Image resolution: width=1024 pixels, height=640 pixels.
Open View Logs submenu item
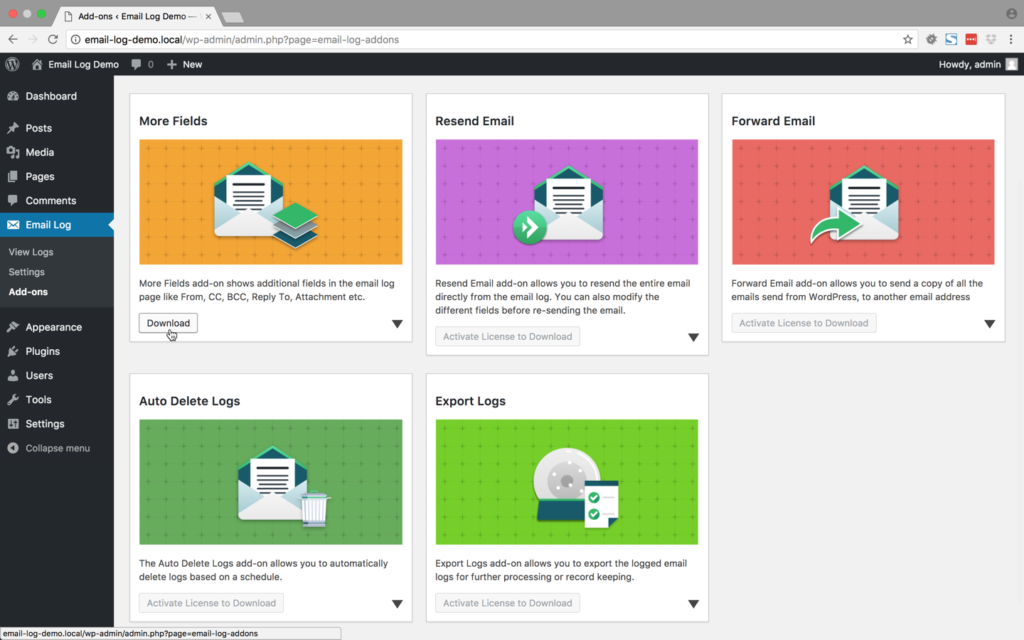tap(31, 252)
